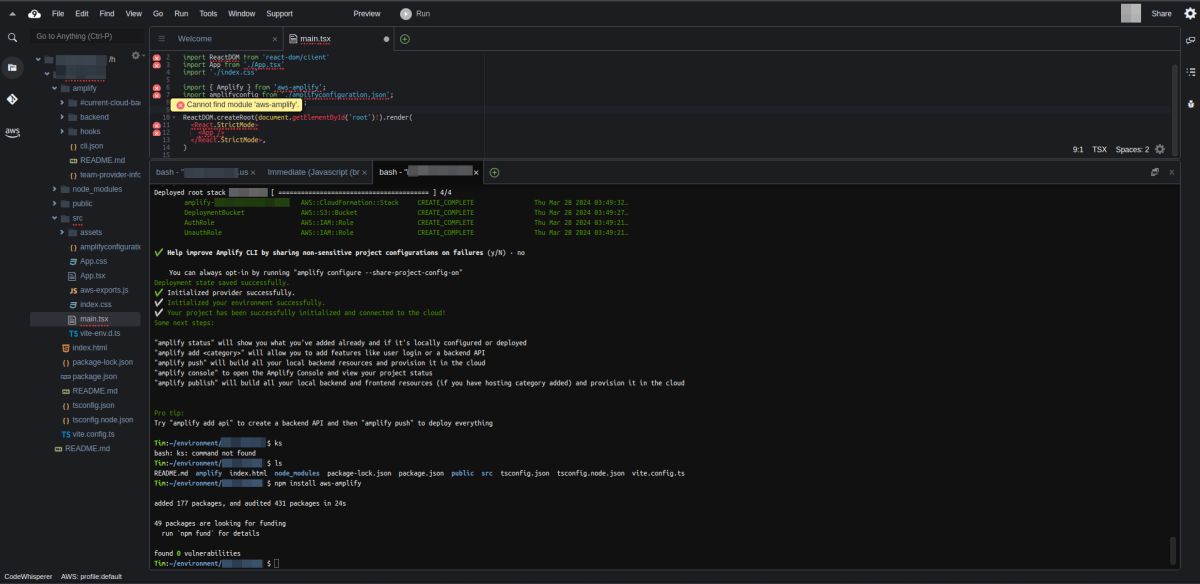Click the 9:1 cursor position indicator

point(1078,149)
